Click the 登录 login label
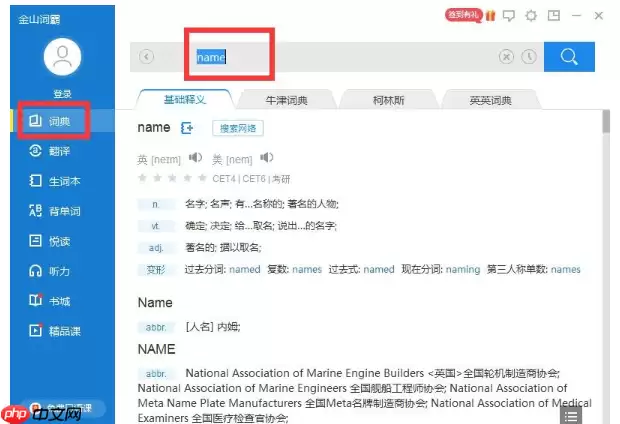 [62, 94]
